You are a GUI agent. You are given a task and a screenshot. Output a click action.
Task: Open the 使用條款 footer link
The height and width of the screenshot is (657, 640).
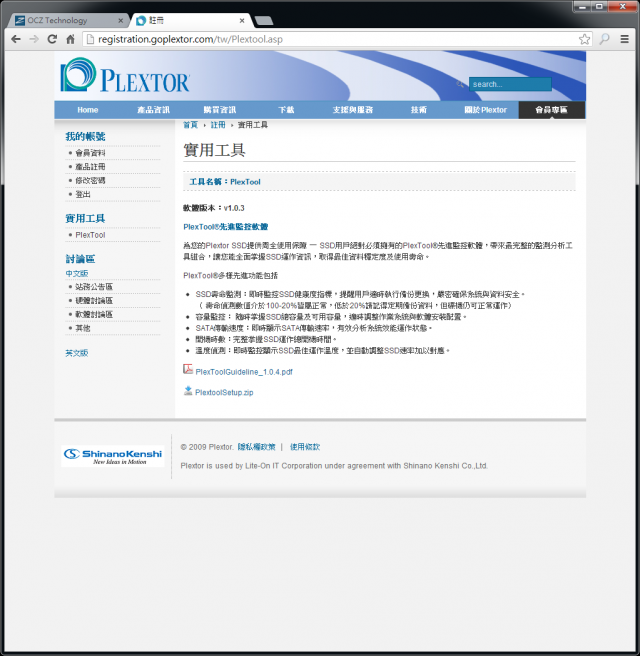pyautogui.click(x=305, y=447)
